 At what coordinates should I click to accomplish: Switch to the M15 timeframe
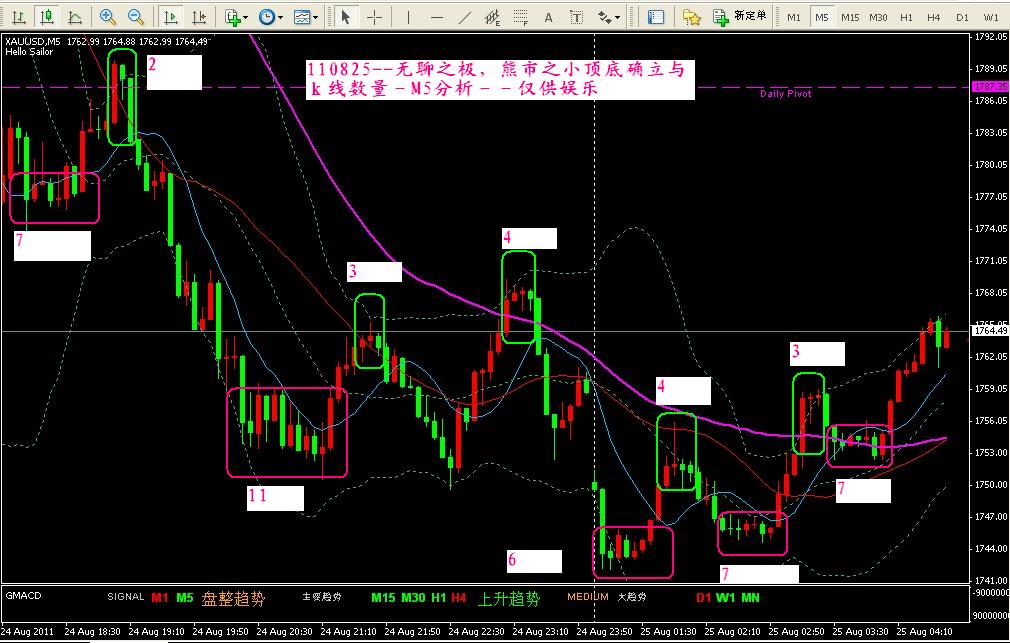tap(849, 17)
